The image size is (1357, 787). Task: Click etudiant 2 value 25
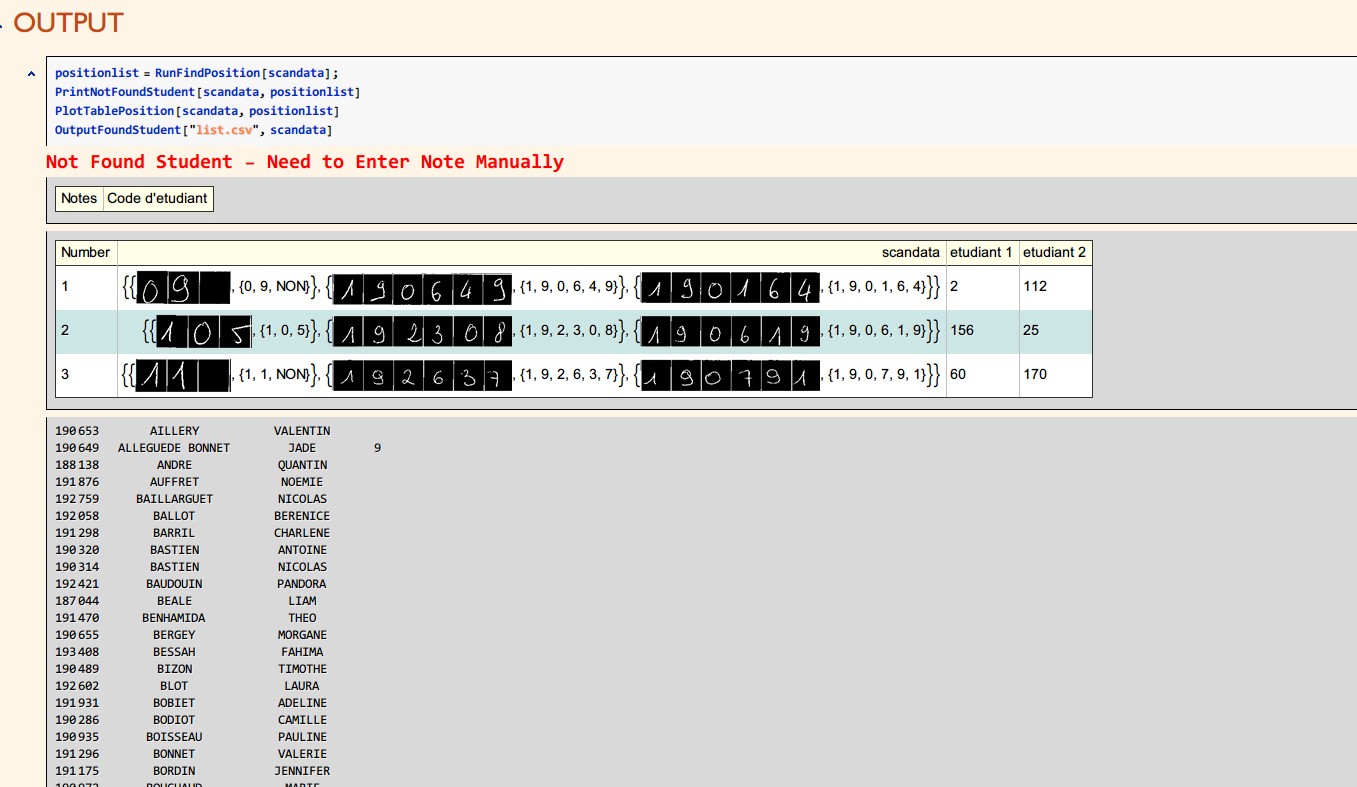tap(1031, 330)
